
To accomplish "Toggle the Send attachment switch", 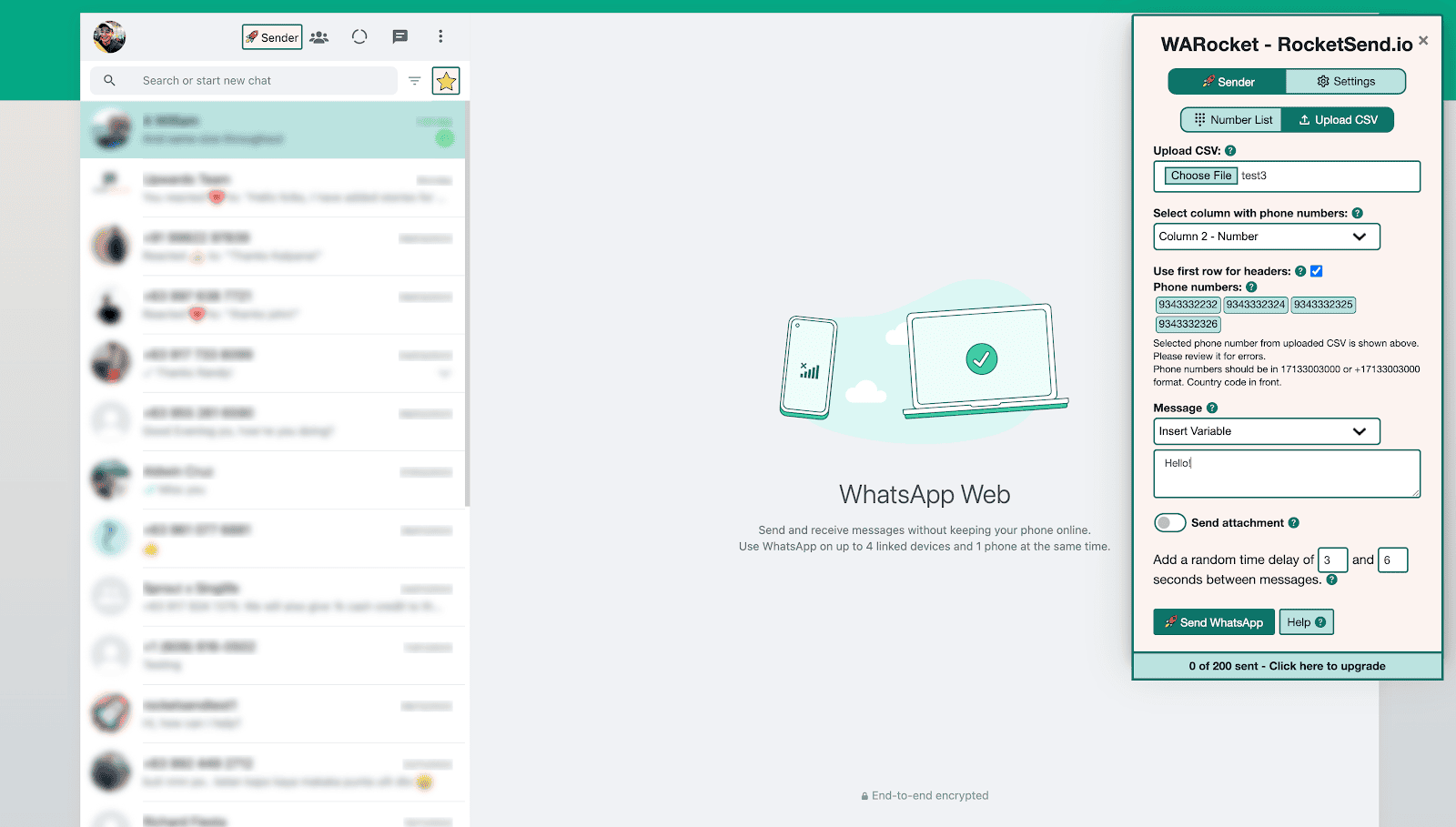I will [x=1169, y=523].
